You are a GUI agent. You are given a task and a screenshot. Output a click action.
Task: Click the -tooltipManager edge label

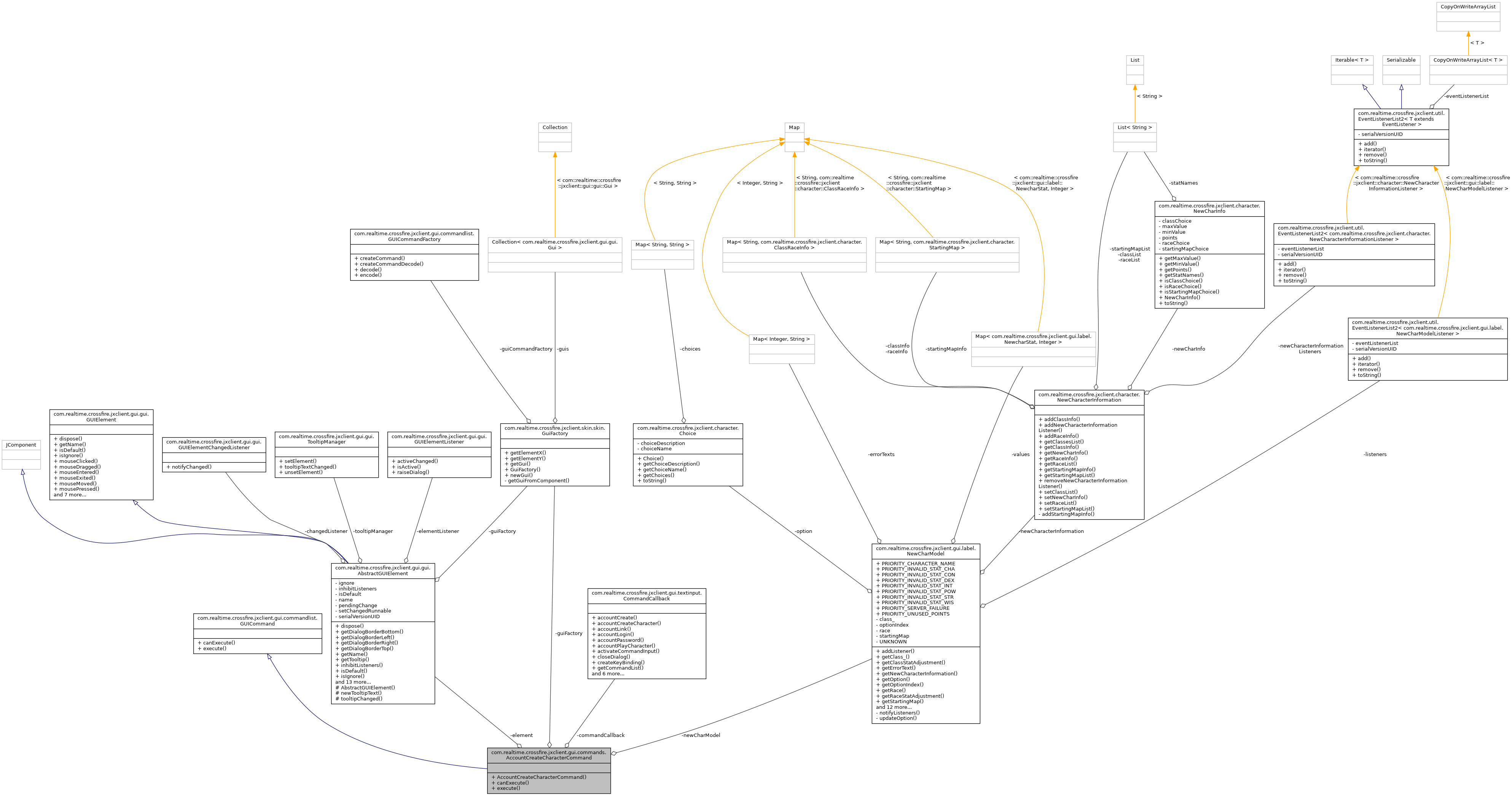tap(373, 531)
